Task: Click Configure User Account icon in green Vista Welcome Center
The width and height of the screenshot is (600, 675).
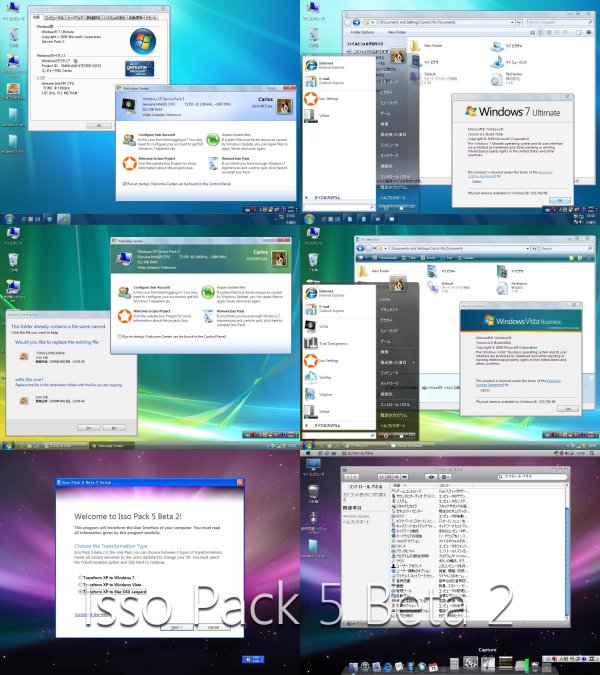Action: [124, 292]
